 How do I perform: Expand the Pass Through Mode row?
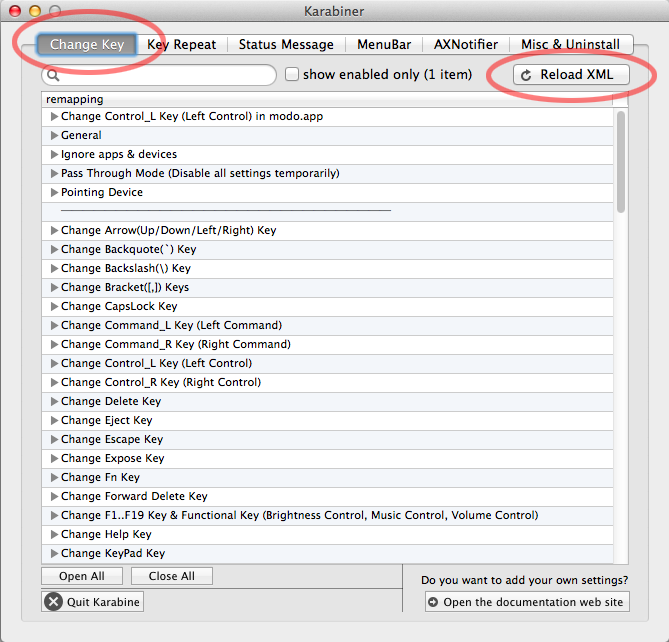tap(54, 173)
